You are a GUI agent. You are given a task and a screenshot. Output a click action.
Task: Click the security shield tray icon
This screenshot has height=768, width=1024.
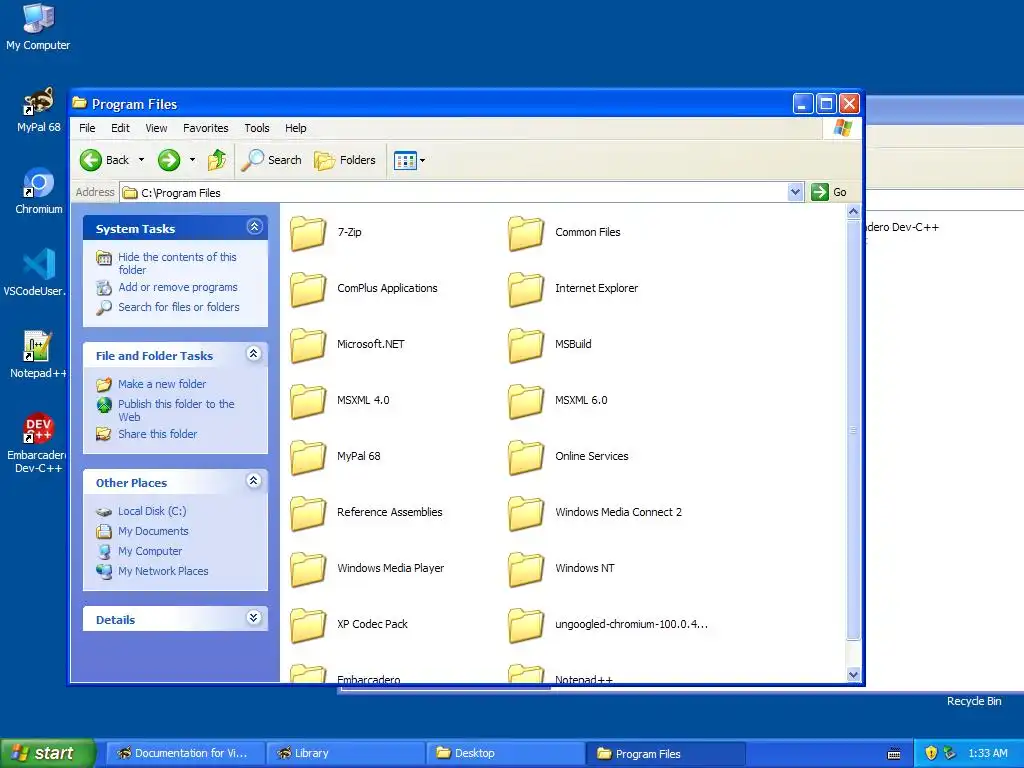tap(931, 753)
